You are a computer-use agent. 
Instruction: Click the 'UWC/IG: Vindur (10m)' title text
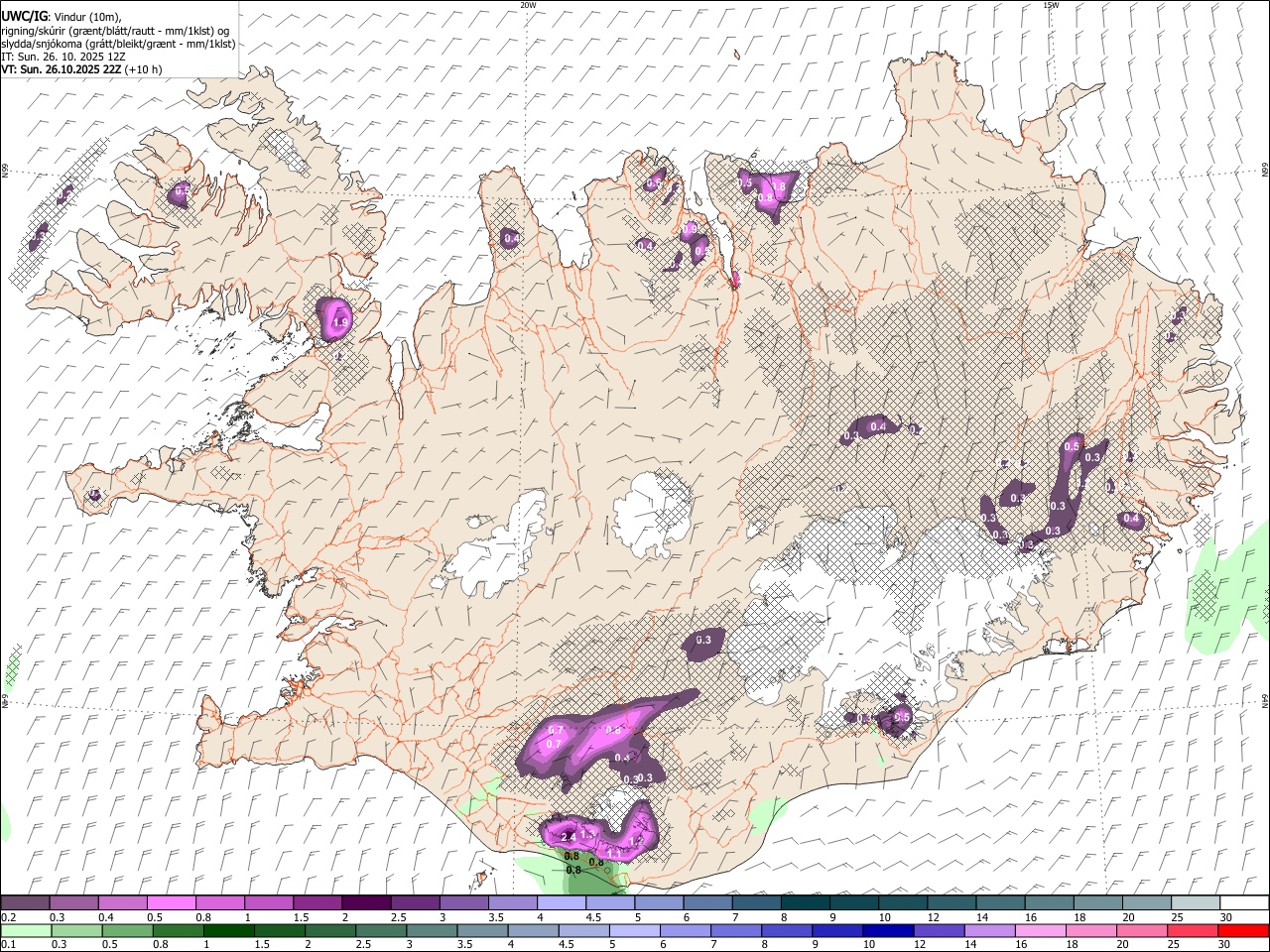tap(62, 16)
